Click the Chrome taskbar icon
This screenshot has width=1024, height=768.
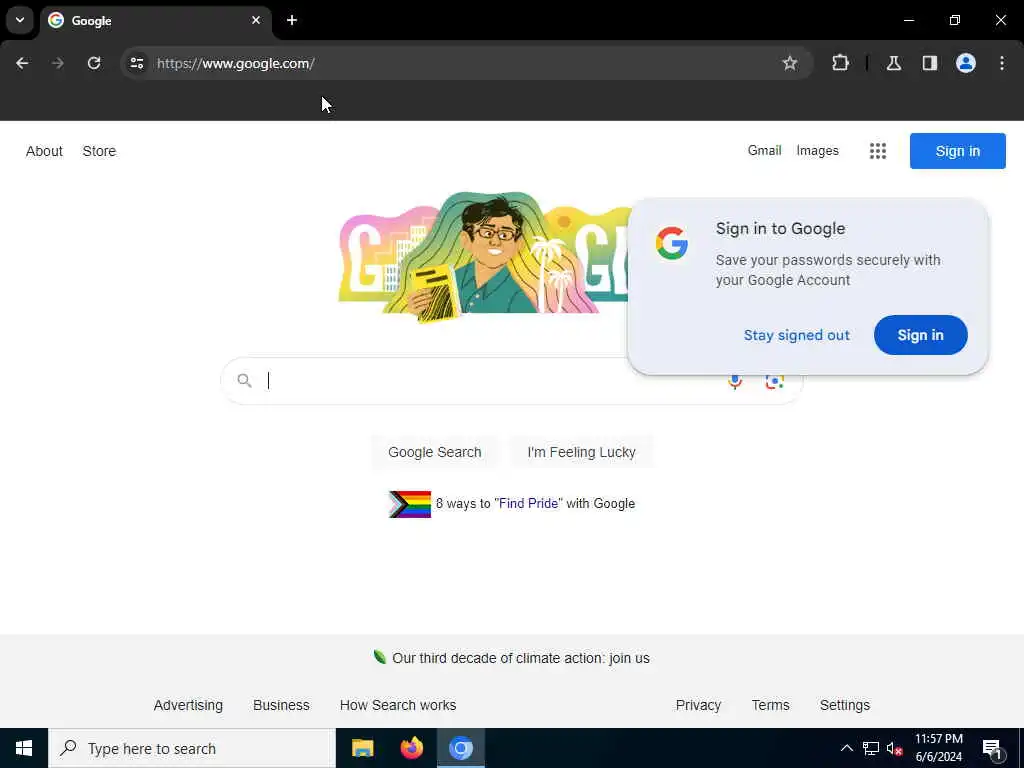(460, 748)
